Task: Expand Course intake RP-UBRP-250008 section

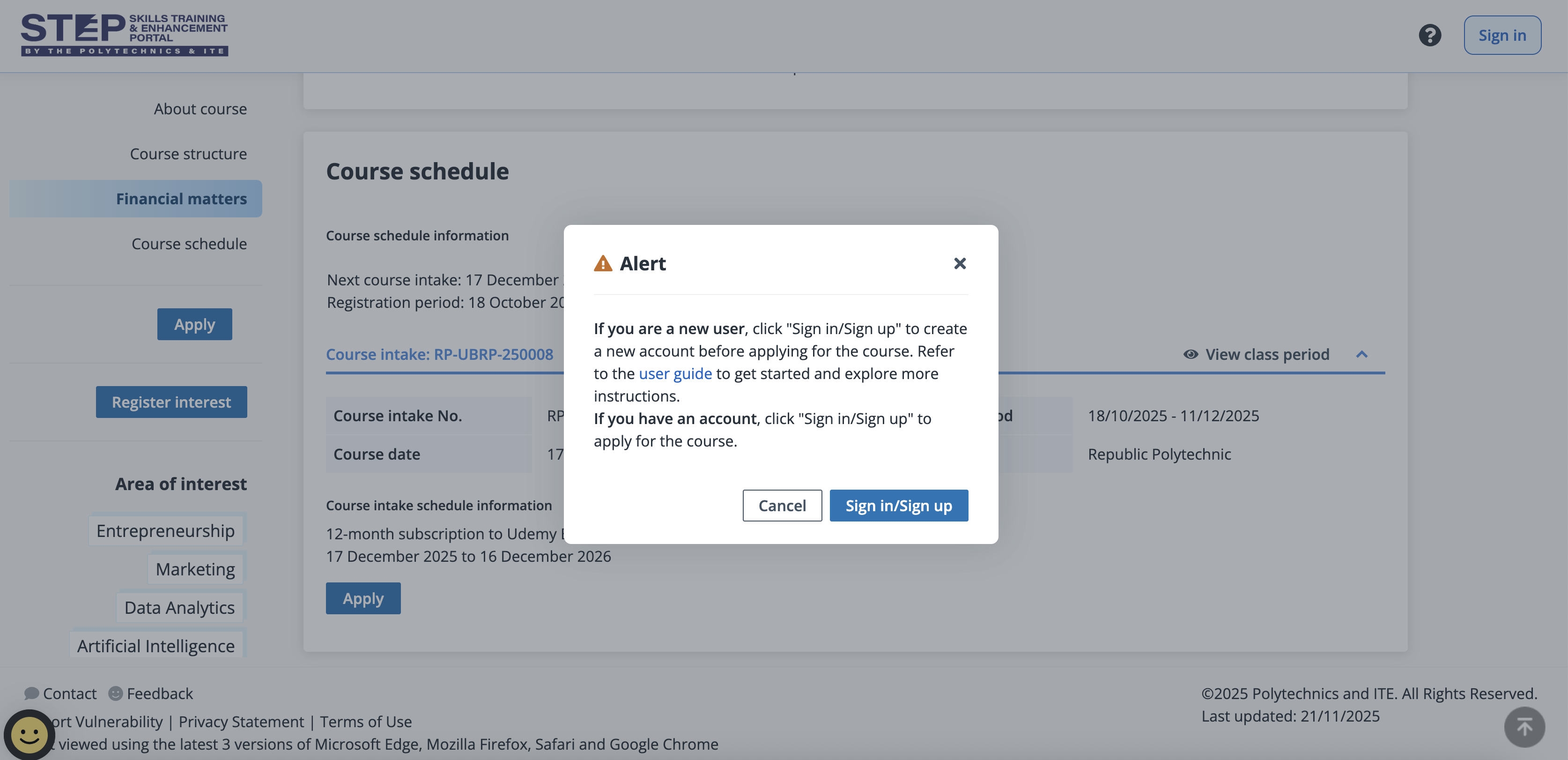Action: (x=439, y=354)
